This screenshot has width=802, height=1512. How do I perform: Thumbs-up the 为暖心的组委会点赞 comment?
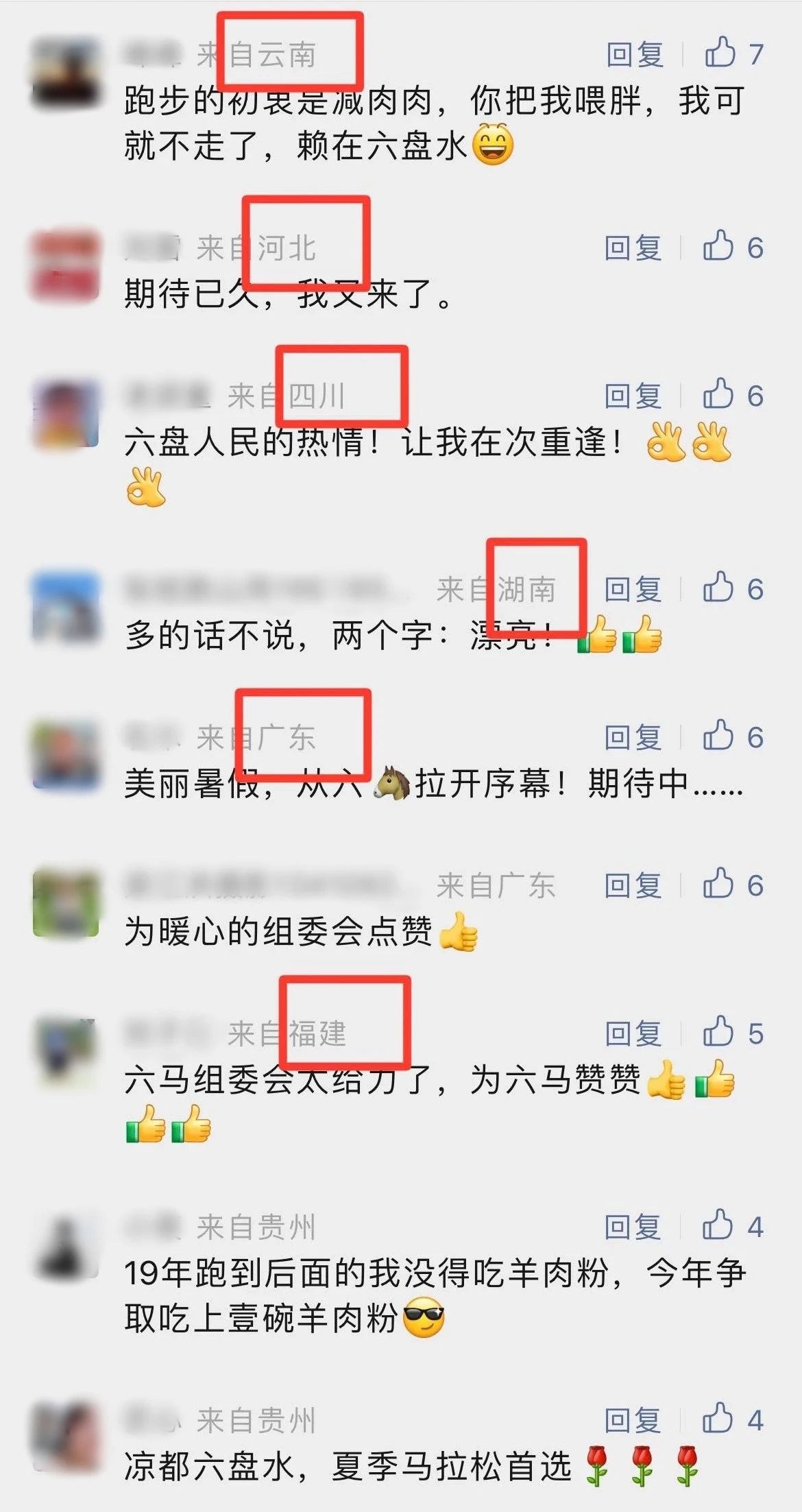click(x=718, y=884)
